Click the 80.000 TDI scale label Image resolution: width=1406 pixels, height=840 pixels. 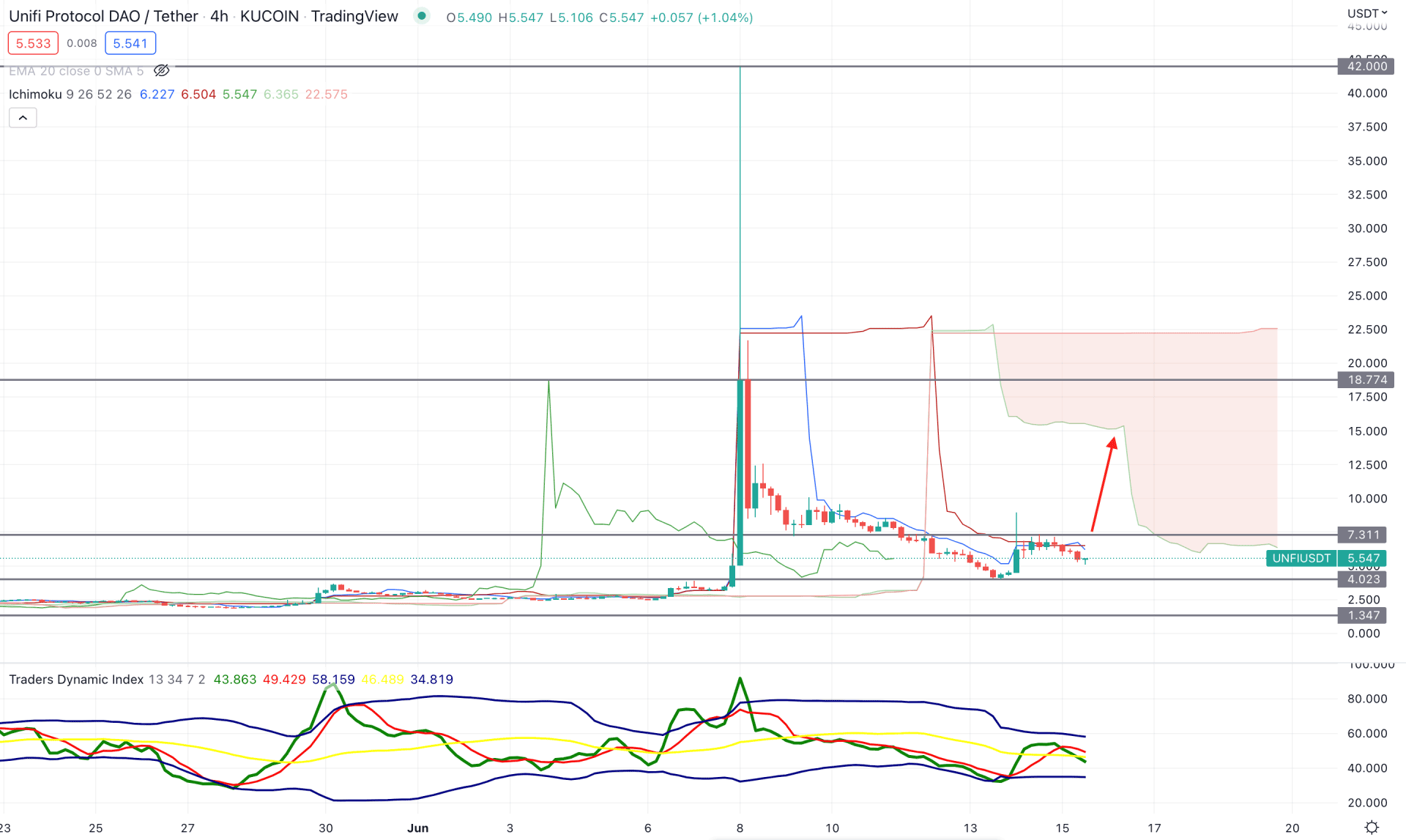(1367, 699)
